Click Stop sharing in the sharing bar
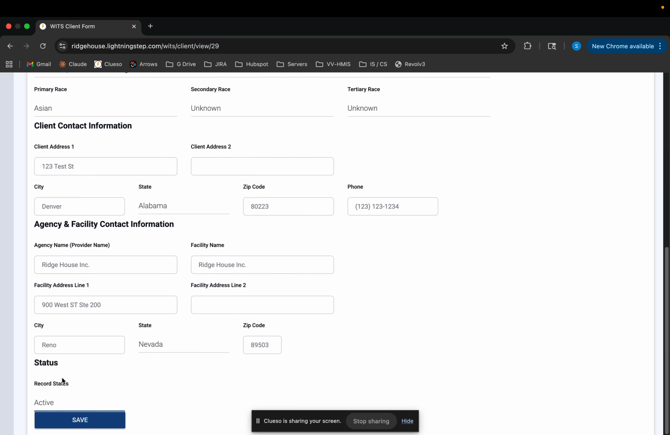 coord(371,421)
